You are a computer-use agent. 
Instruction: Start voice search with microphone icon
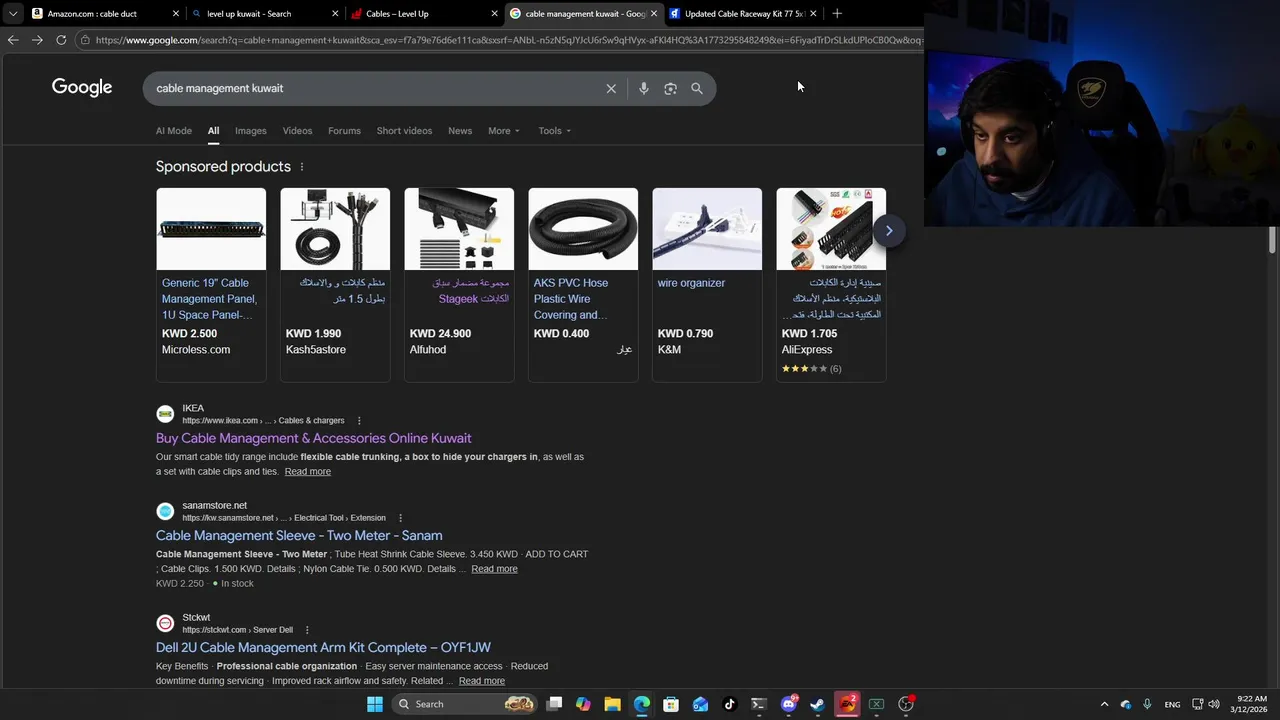tap(643, 88)
